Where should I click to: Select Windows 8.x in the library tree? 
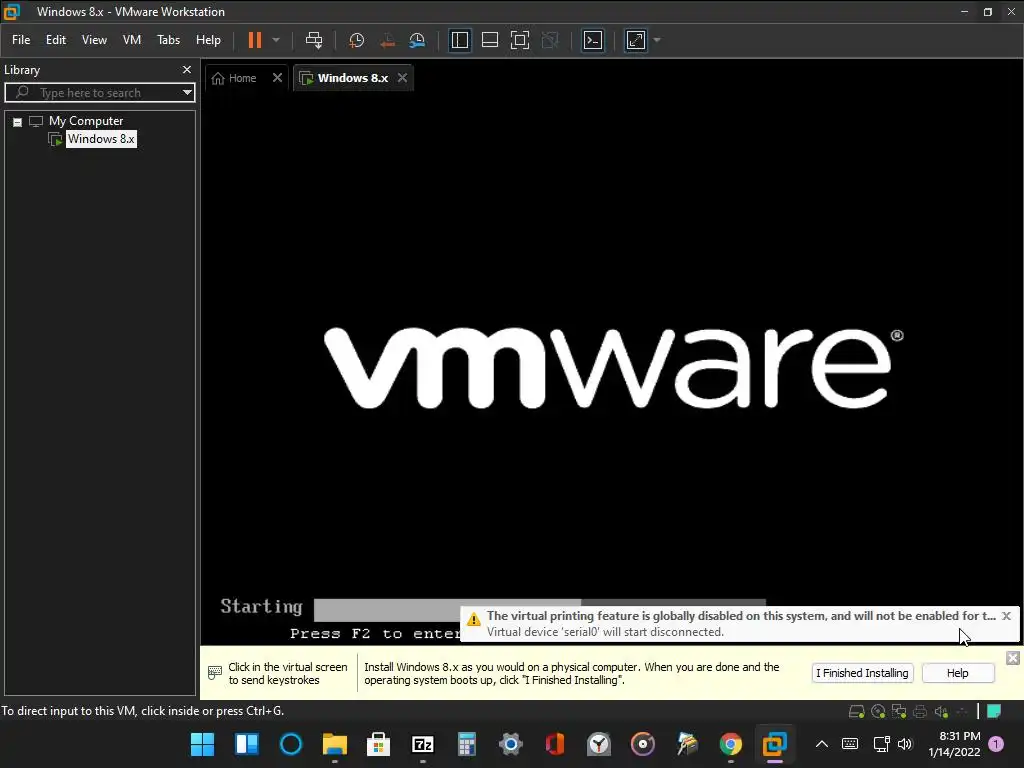click(x=101, y=139)
